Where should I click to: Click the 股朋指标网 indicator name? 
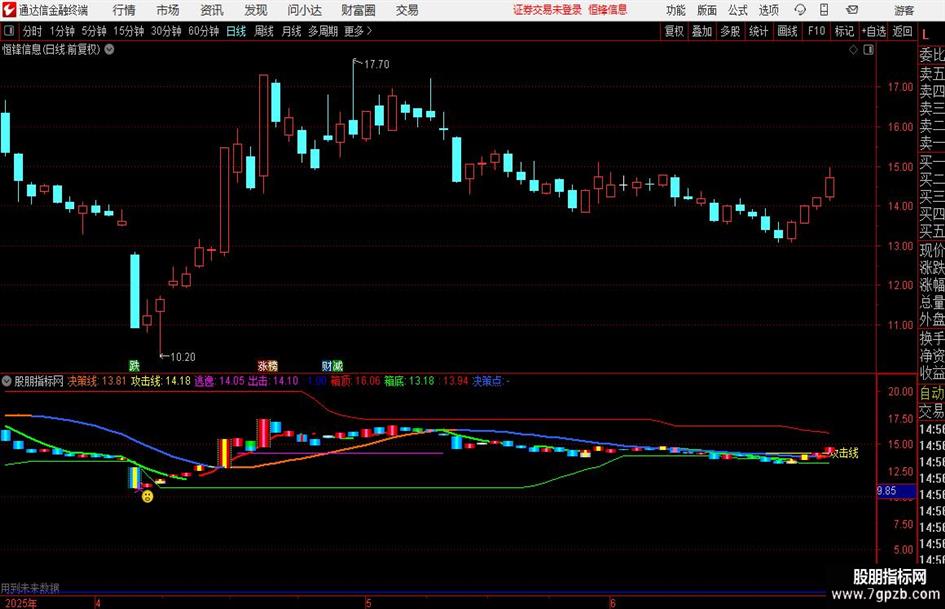click(39, 381)
